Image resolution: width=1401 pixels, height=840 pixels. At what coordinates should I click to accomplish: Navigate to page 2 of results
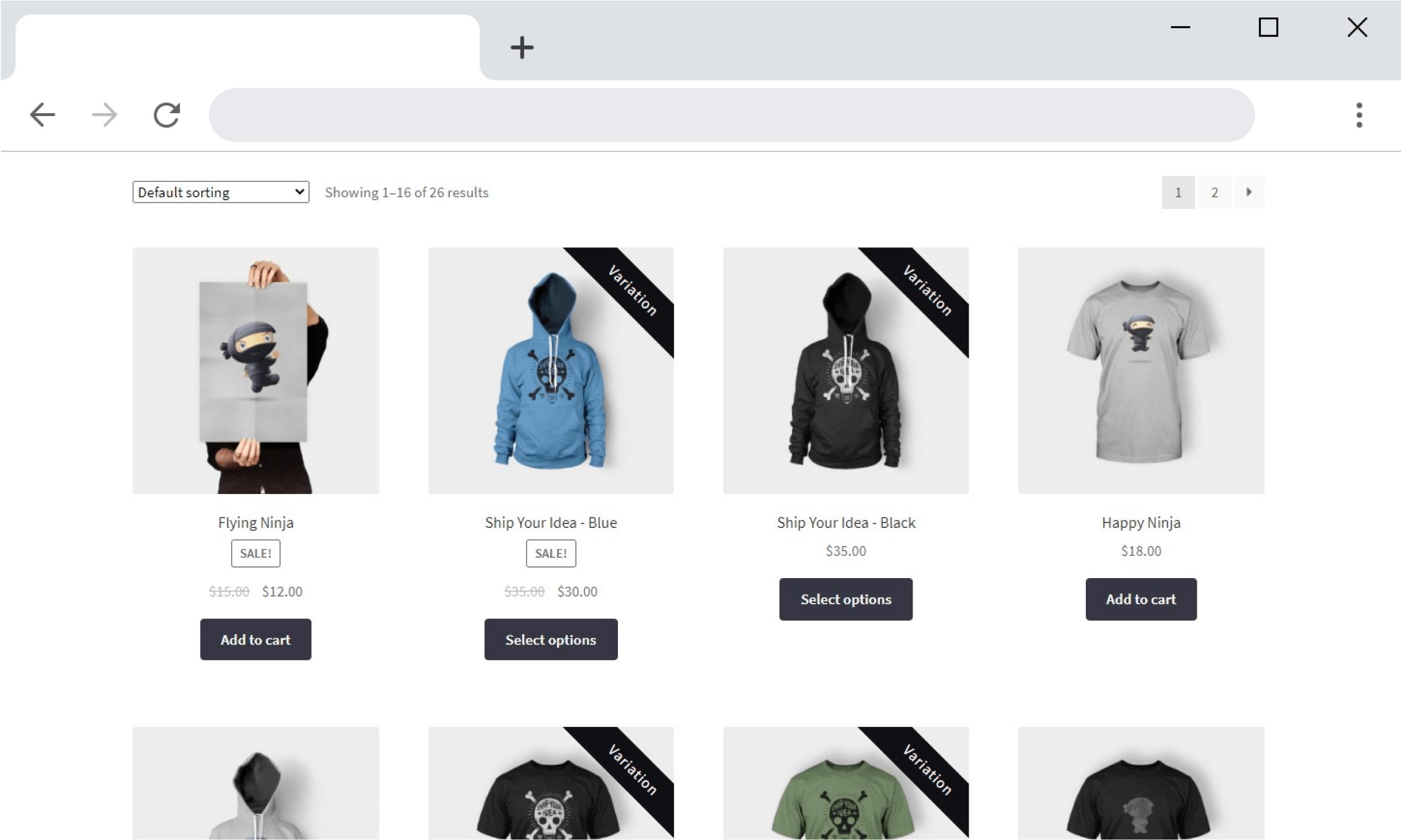click(1214, 191)
